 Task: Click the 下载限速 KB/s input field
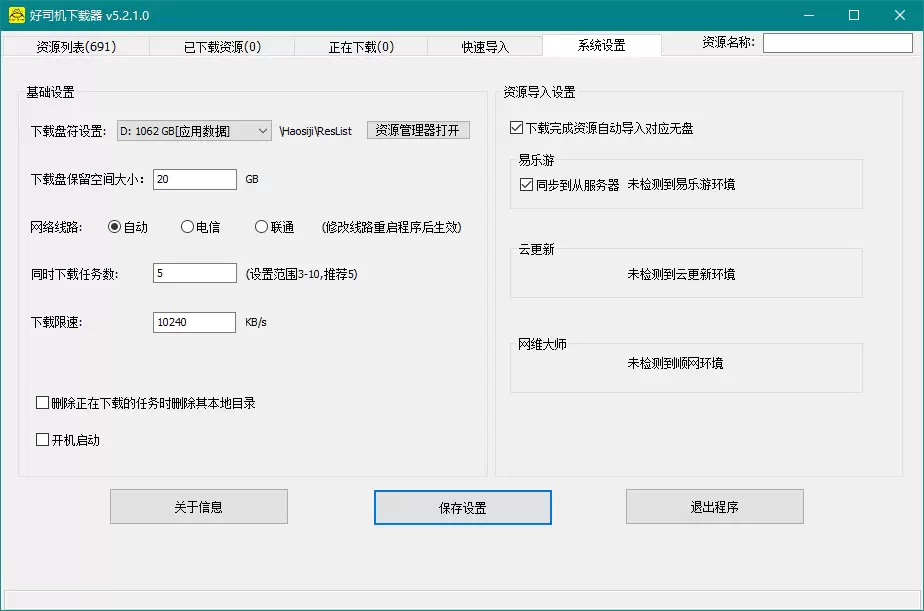click(x=194, y=322)
